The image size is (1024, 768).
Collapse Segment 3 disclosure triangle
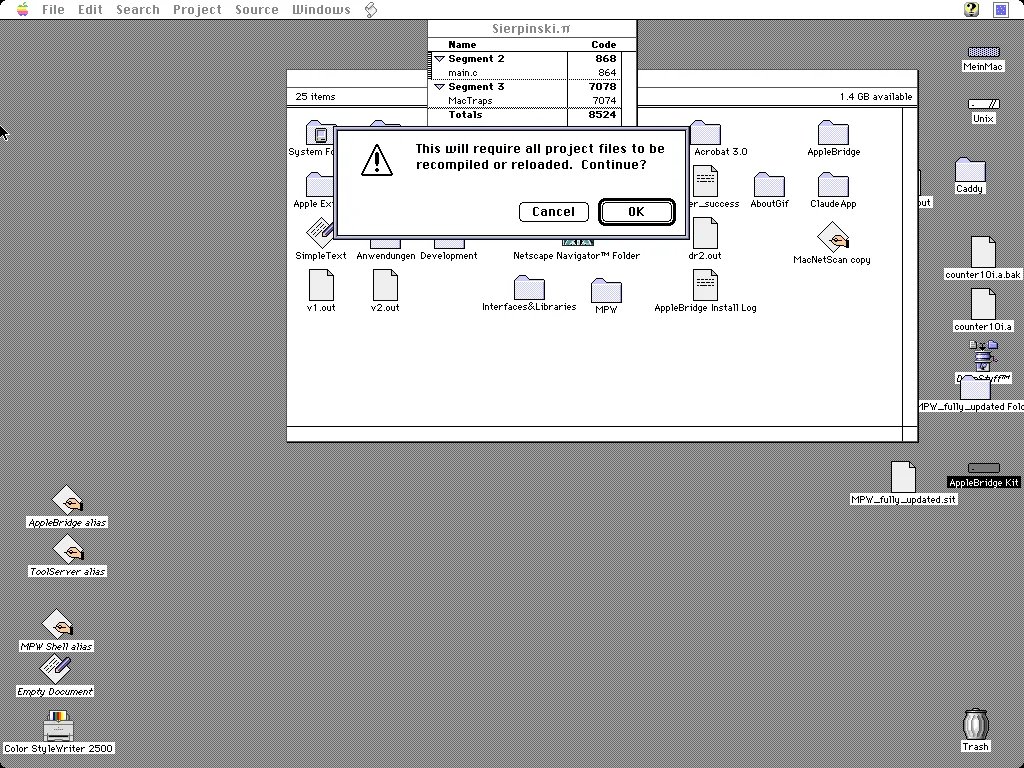440,87
